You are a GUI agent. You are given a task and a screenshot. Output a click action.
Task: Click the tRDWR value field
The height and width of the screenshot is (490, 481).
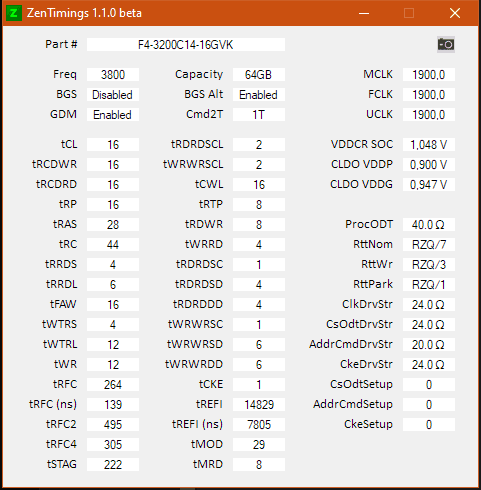tap(259, 224)
